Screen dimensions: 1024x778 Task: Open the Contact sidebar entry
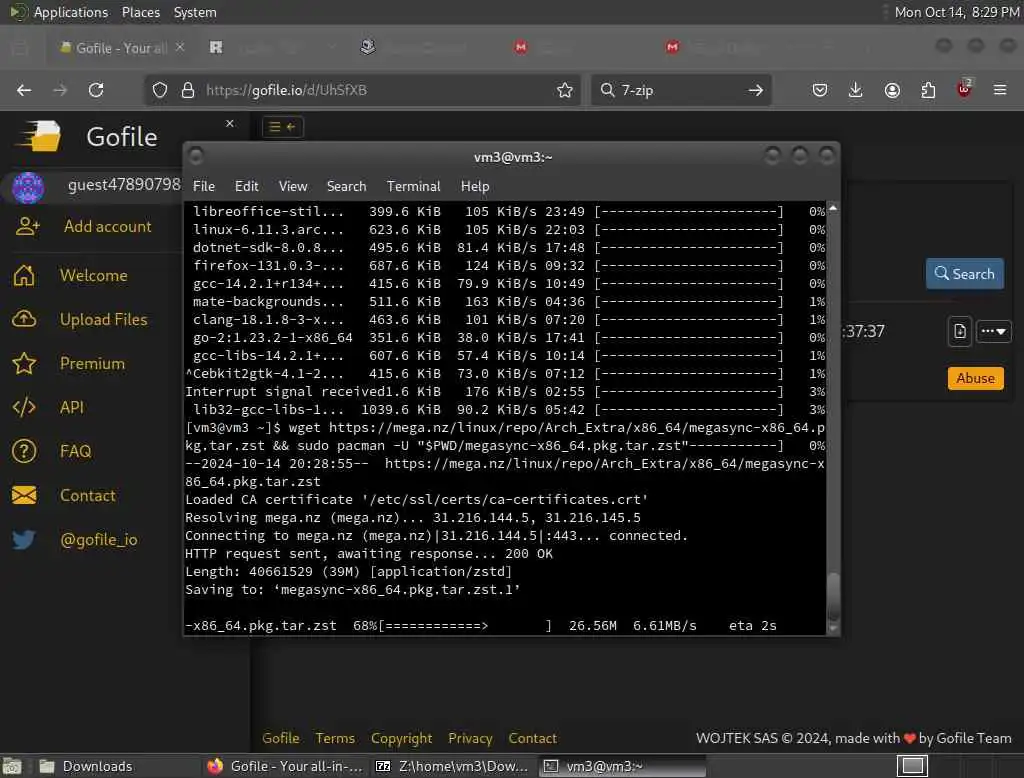click(x=88, y=496)
